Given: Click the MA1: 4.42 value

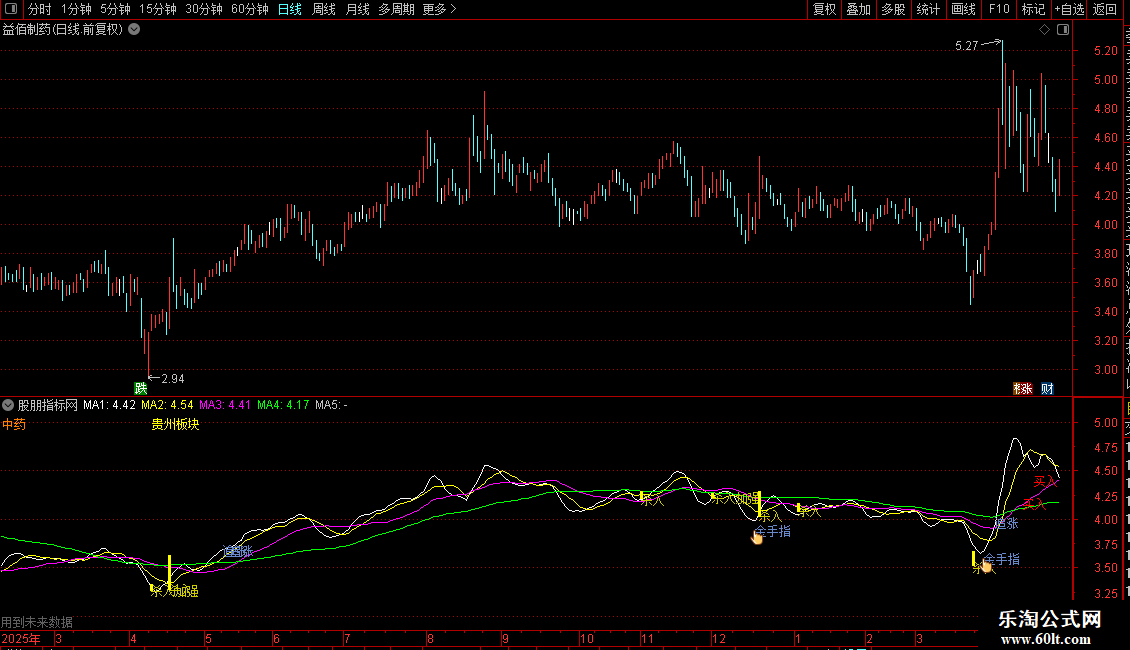Looking at the screenshot, I should (109, 405).
